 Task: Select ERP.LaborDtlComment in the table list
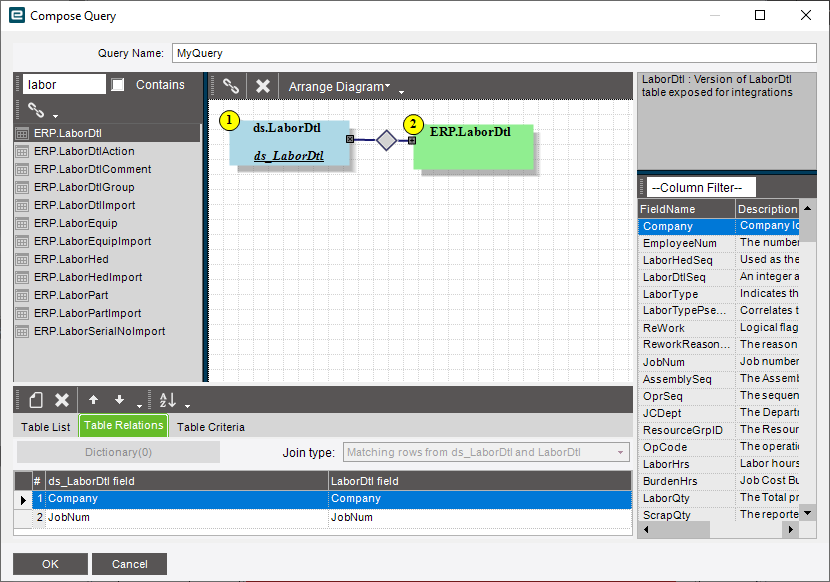click(x=107, y=169)
